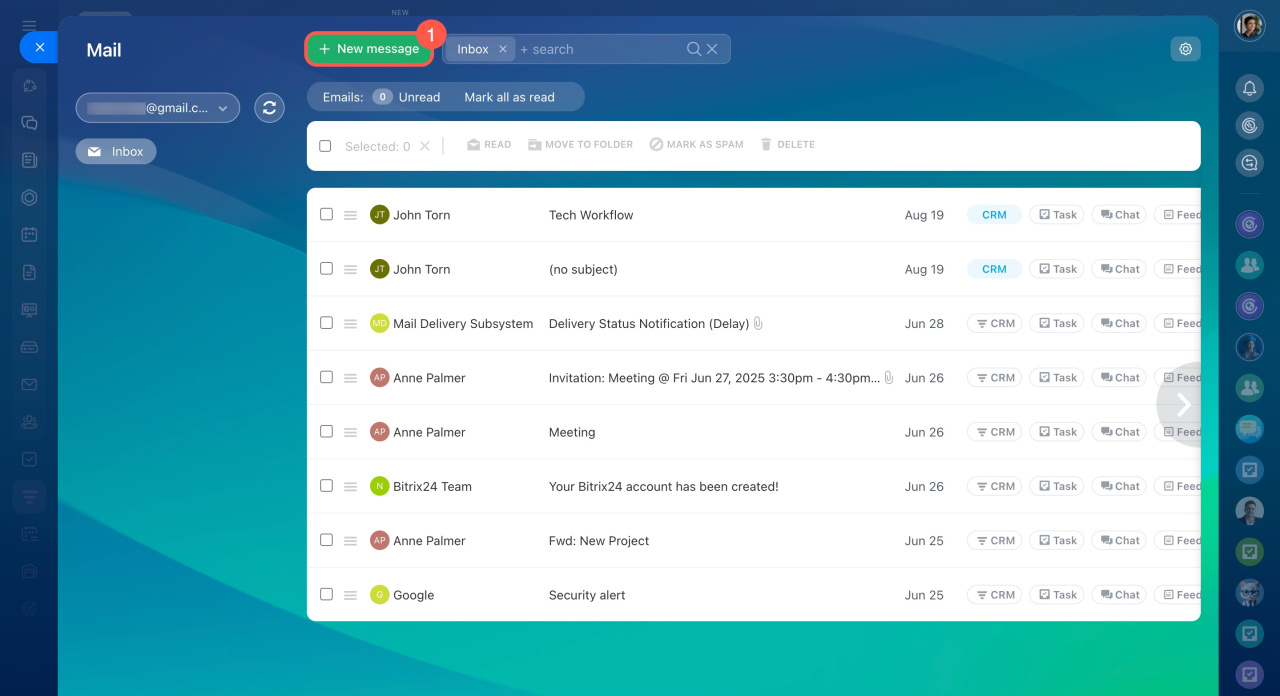
Task: Click drag handle on Security alert row
Action: (351, 595)
